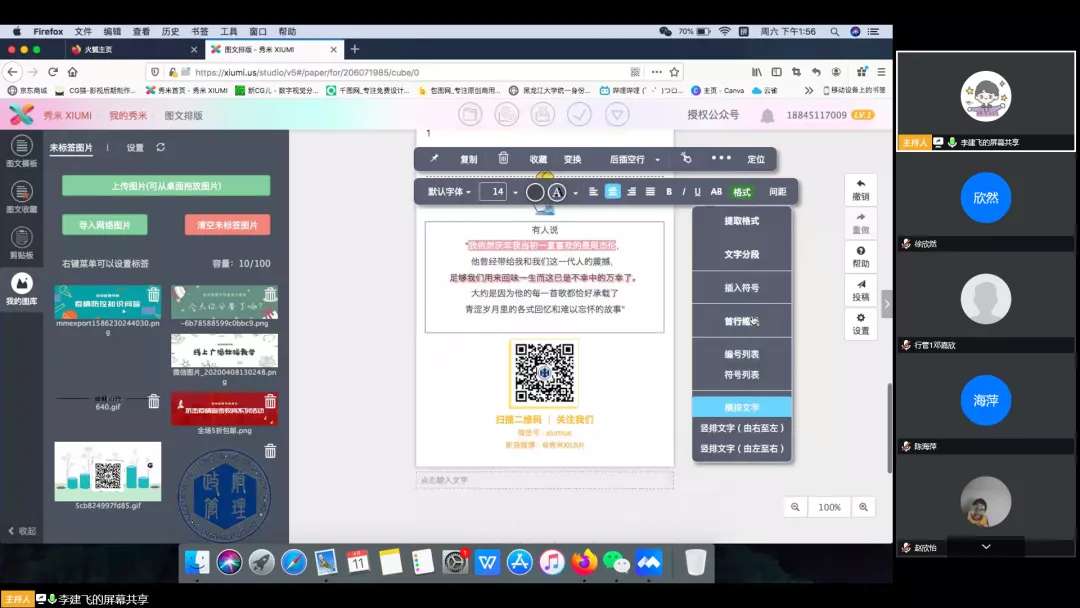Image resolution: width=1080 pixels, height=608 pixels.
Task: Click the pin icon in the floating toolbar
Action: (434, 159)
